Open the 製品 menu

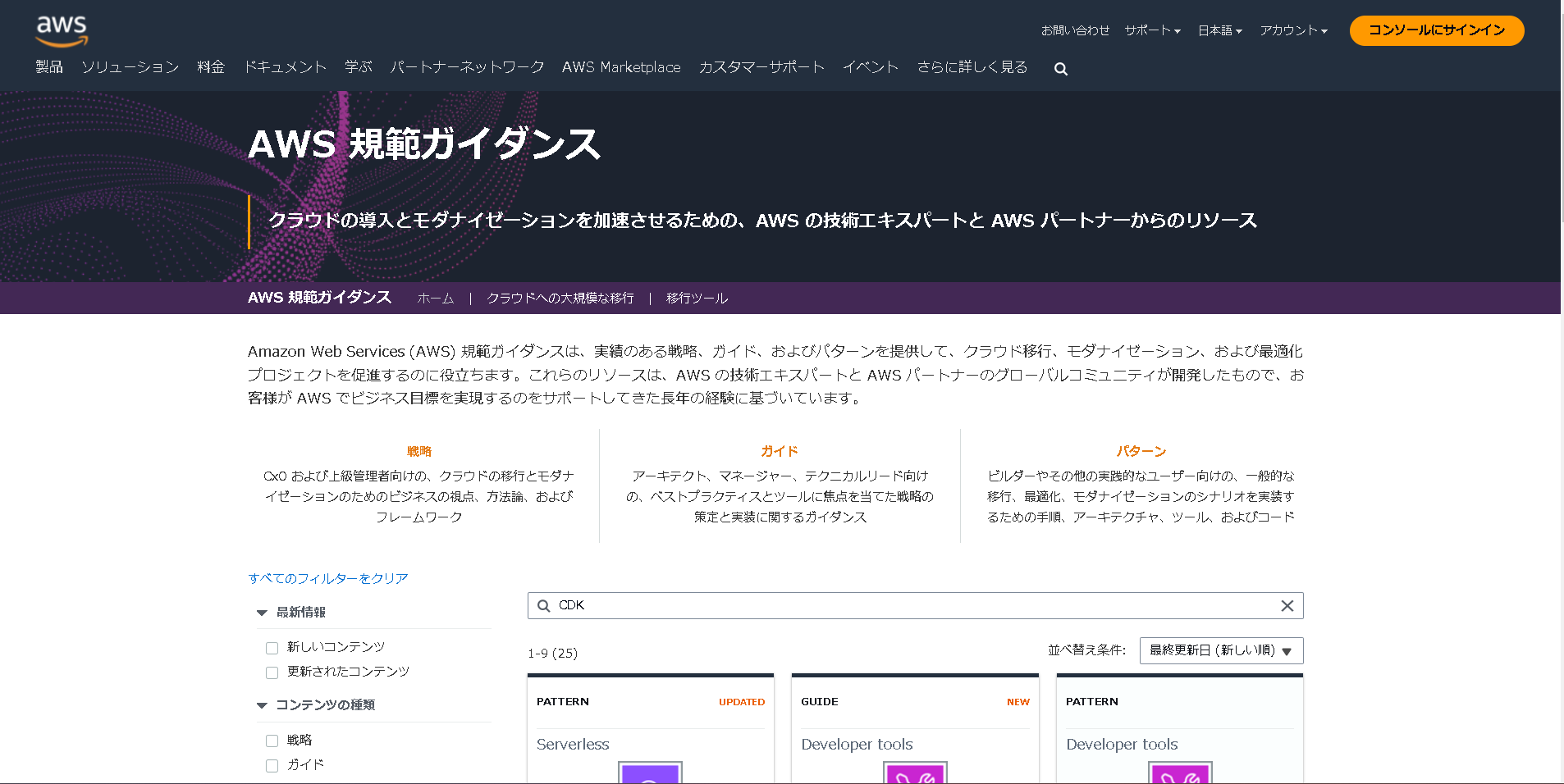[x=49, y=67]
